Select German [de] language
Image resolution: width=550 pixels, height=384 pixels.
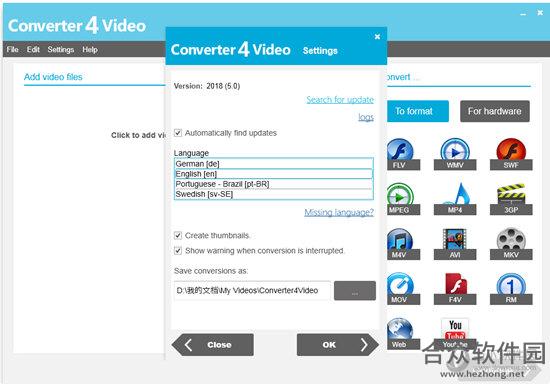point(274,164)
